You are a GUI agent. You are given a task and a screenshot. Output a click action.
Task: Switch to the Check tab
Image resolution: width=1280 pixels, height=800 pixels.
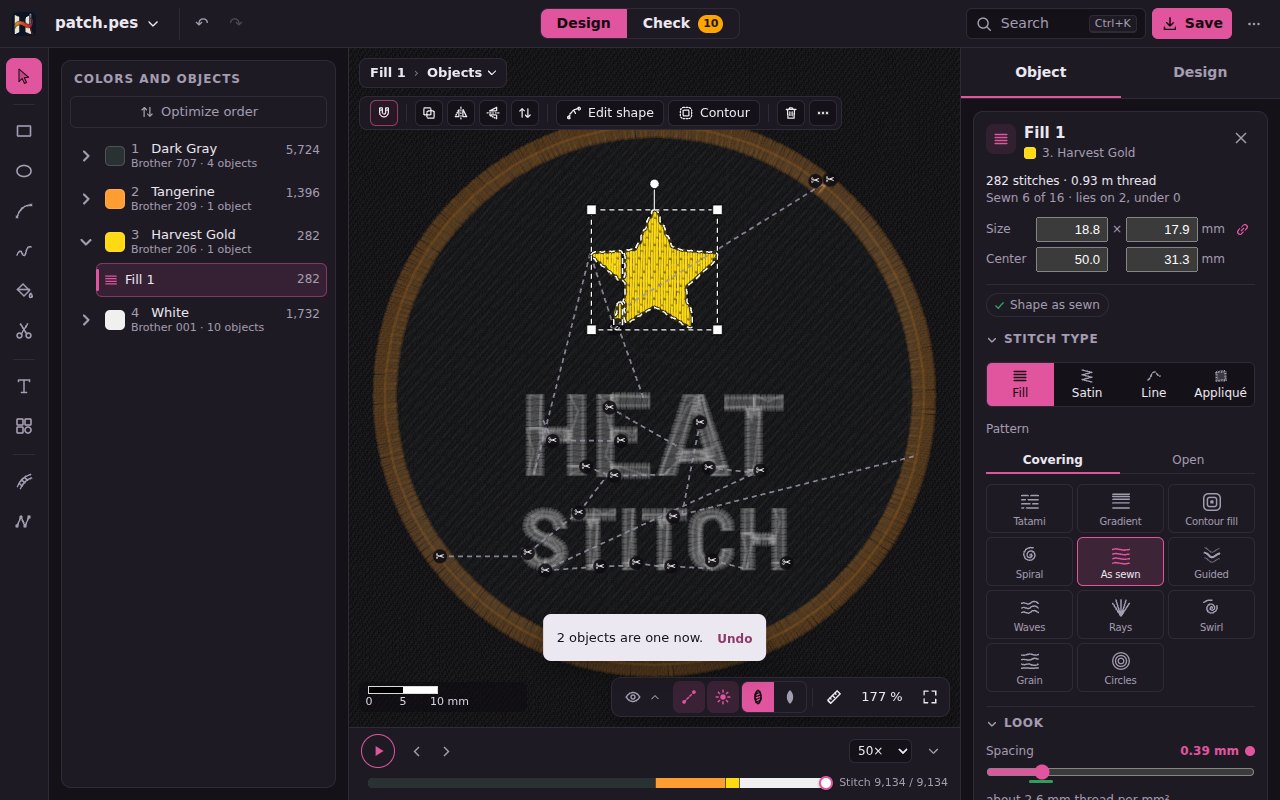(x=683, y=23)
